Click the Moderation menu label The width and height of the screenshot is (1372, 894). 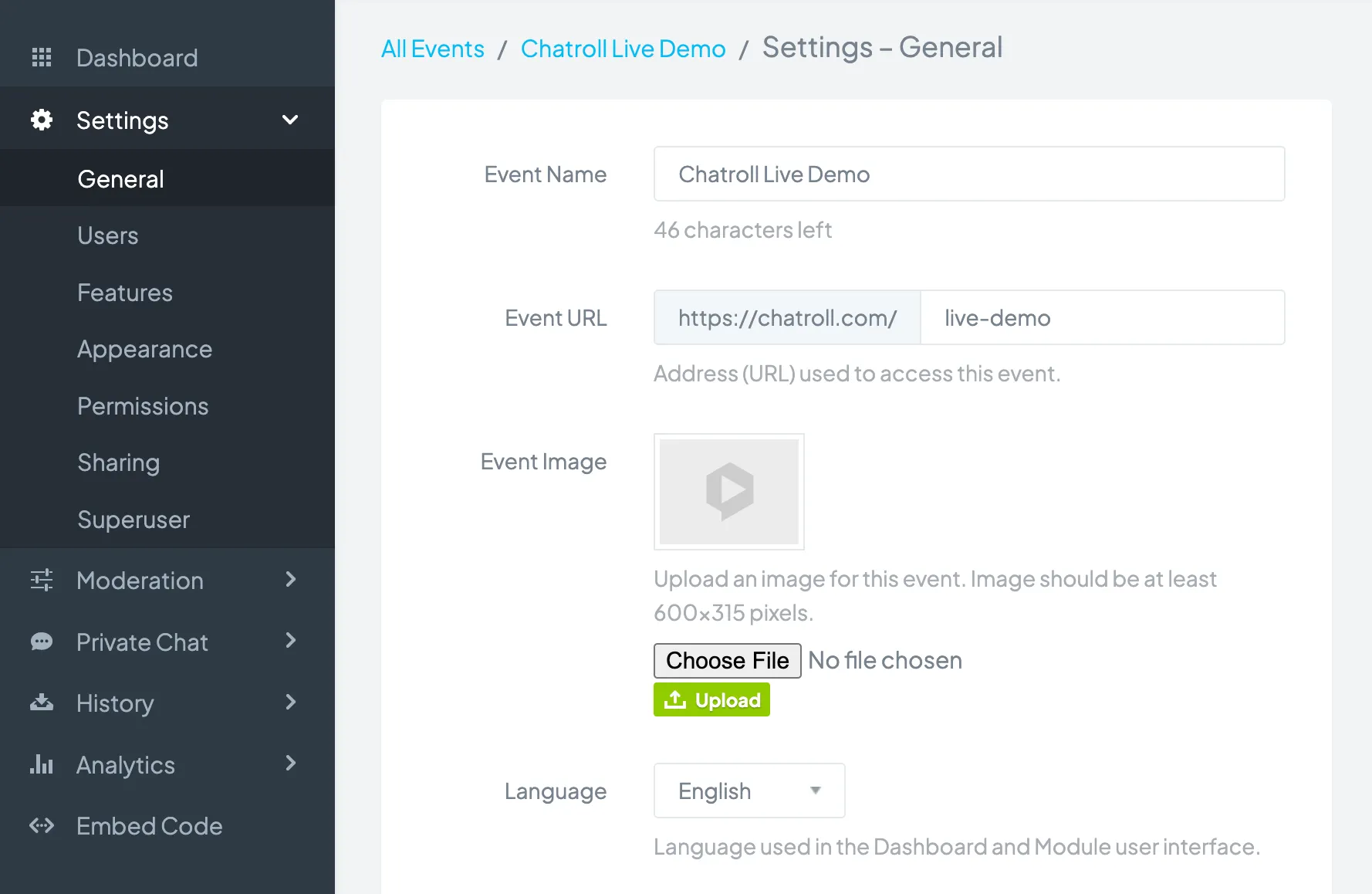(x=140, y=581)
